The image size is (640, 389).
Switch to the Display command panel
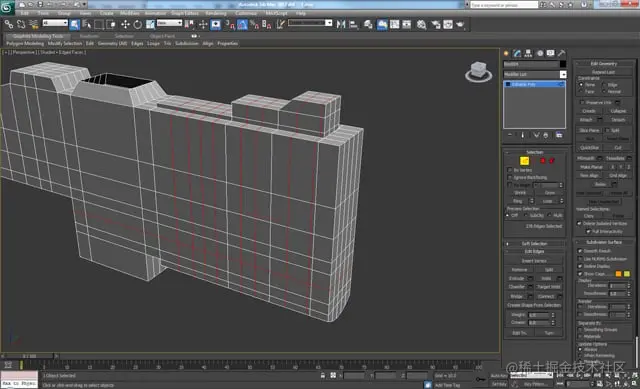pyautogui.click(x=551, y=53)
